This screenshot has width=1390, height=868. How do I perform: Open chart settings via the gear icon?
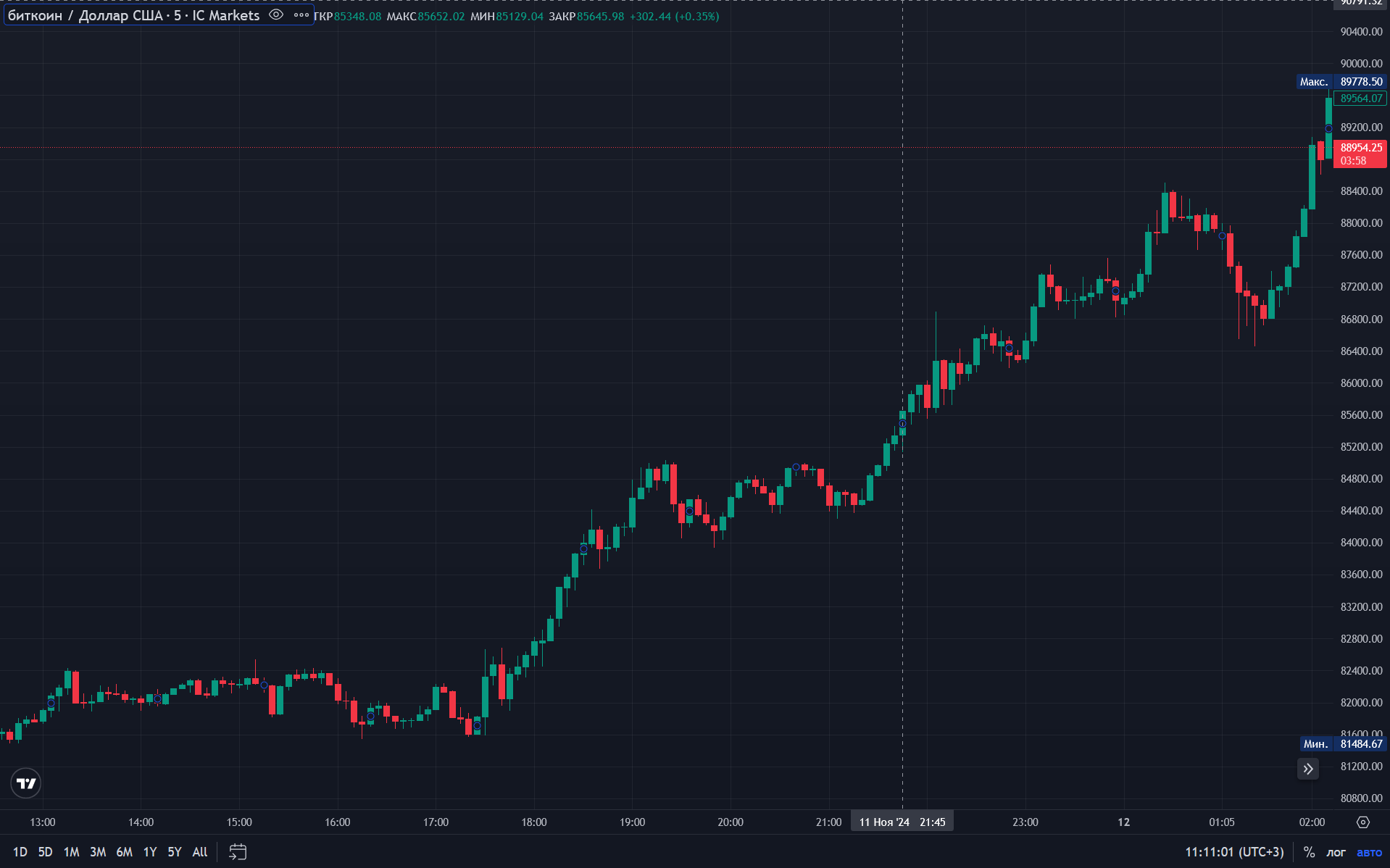[x=1362, y=822]
